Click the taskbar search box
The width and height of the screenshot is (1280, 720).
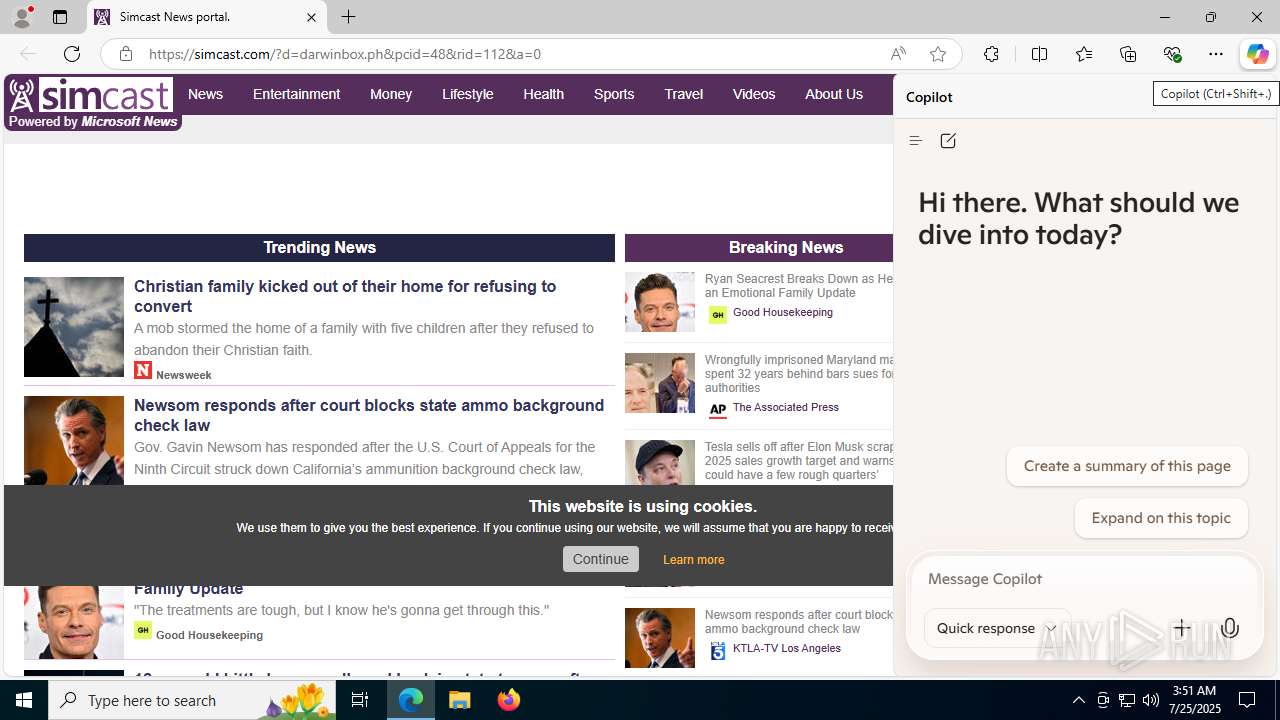tap(191, 700)
